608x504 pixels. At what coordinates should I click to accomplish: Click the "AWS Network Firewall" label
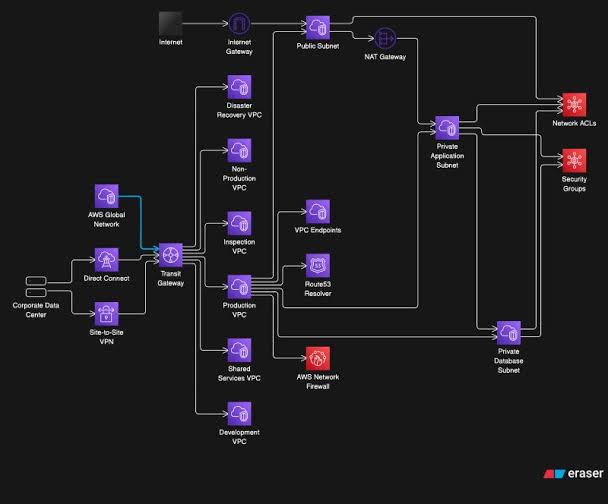pos(318,381)
